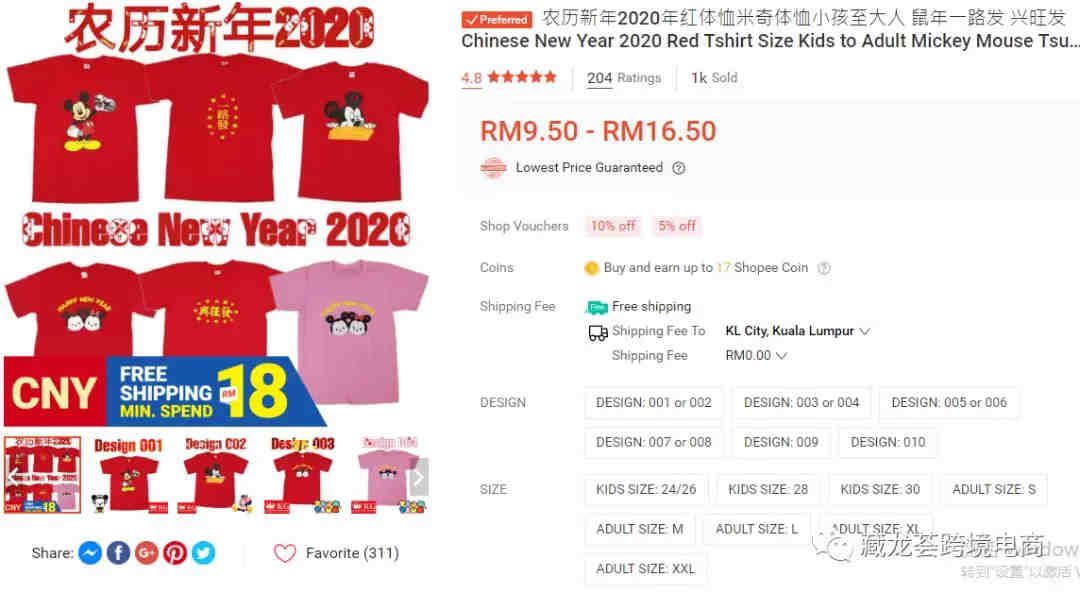The width and height of the screenshot is (1080, 593).
Task: Expand RM0.00 shipping fee dropdown
Action: pos(756,356)
